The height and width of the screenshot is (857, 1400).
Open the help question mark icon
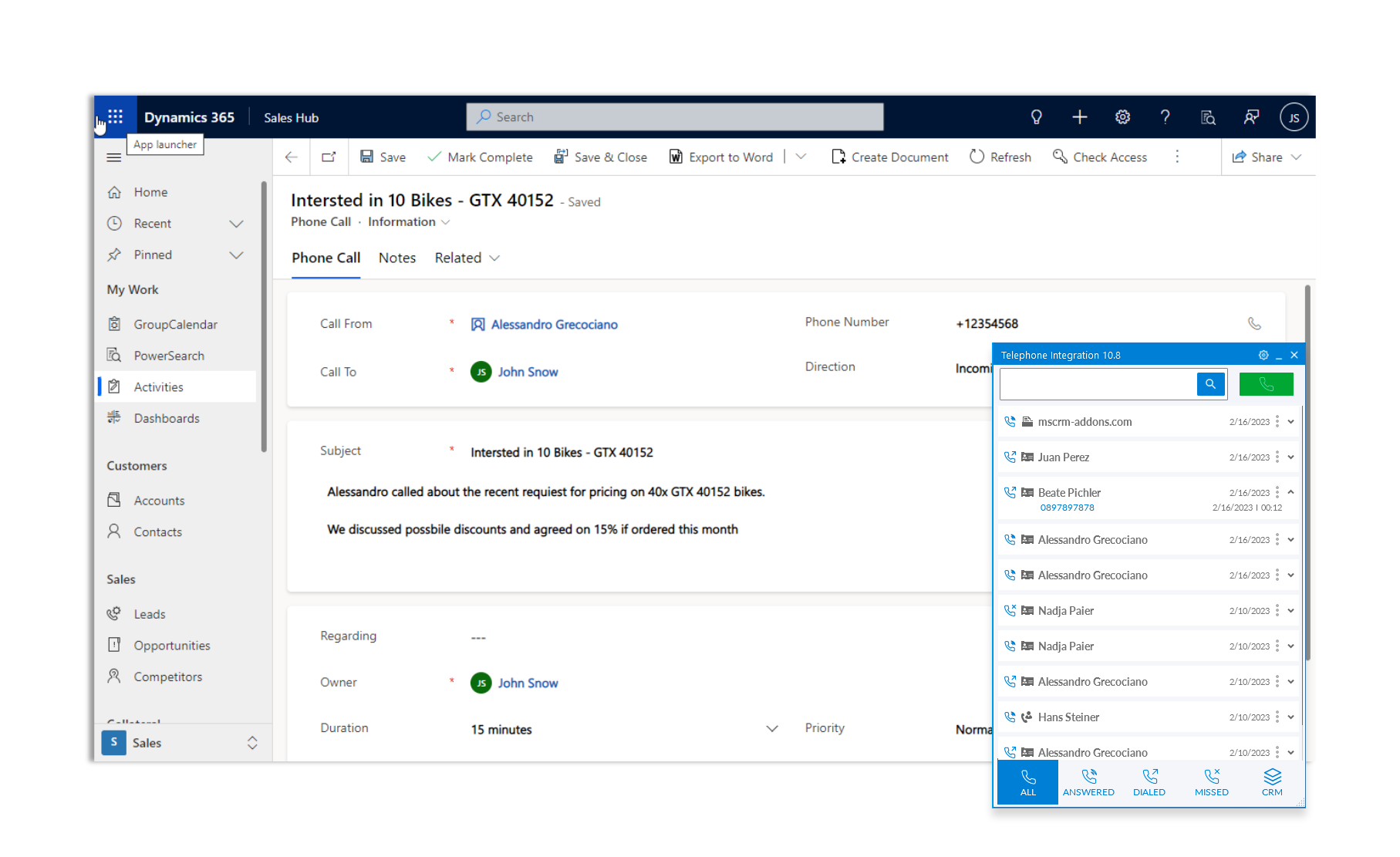pyautogui.click(x=1165, y=117)
